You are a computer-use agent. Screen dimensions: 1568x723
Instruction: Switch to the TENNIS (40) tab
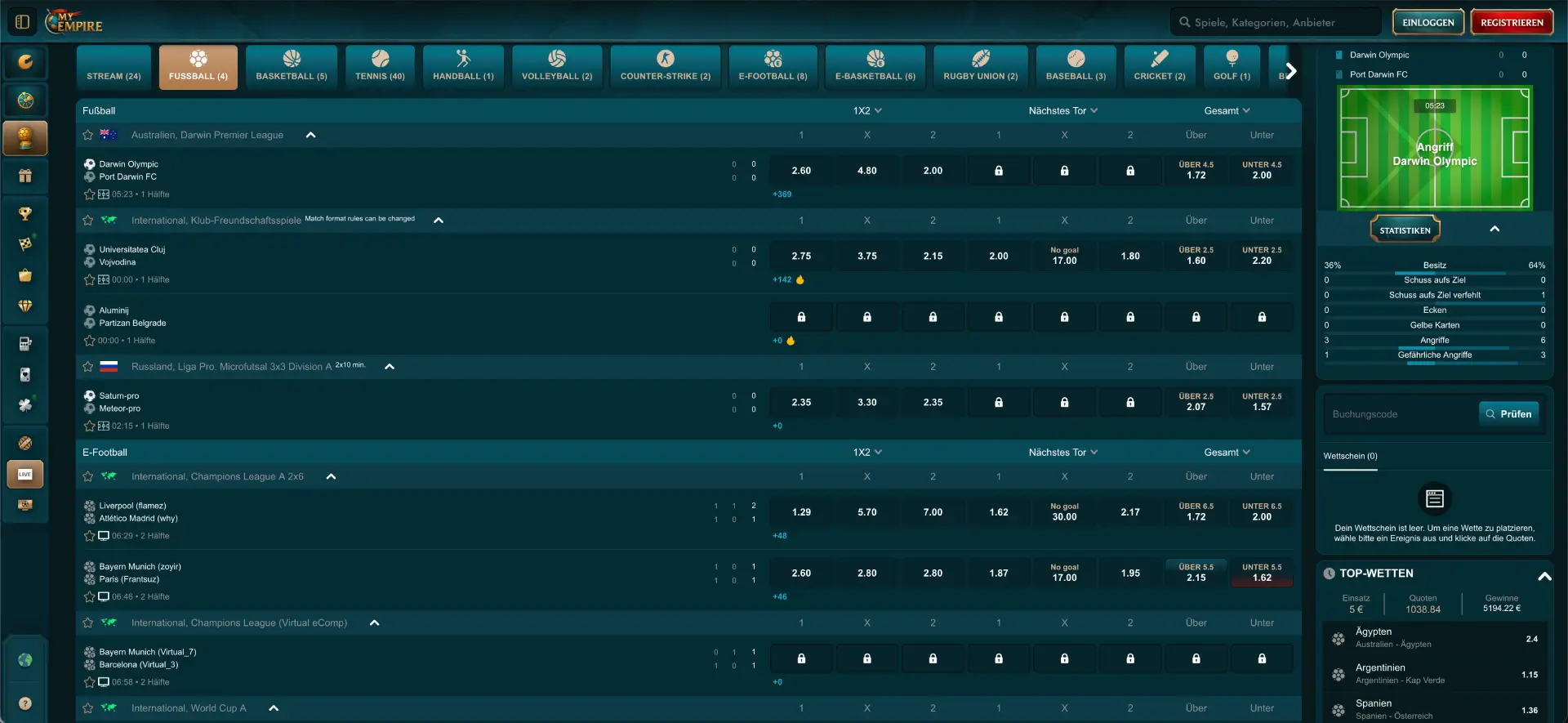[x=380, y=67]
